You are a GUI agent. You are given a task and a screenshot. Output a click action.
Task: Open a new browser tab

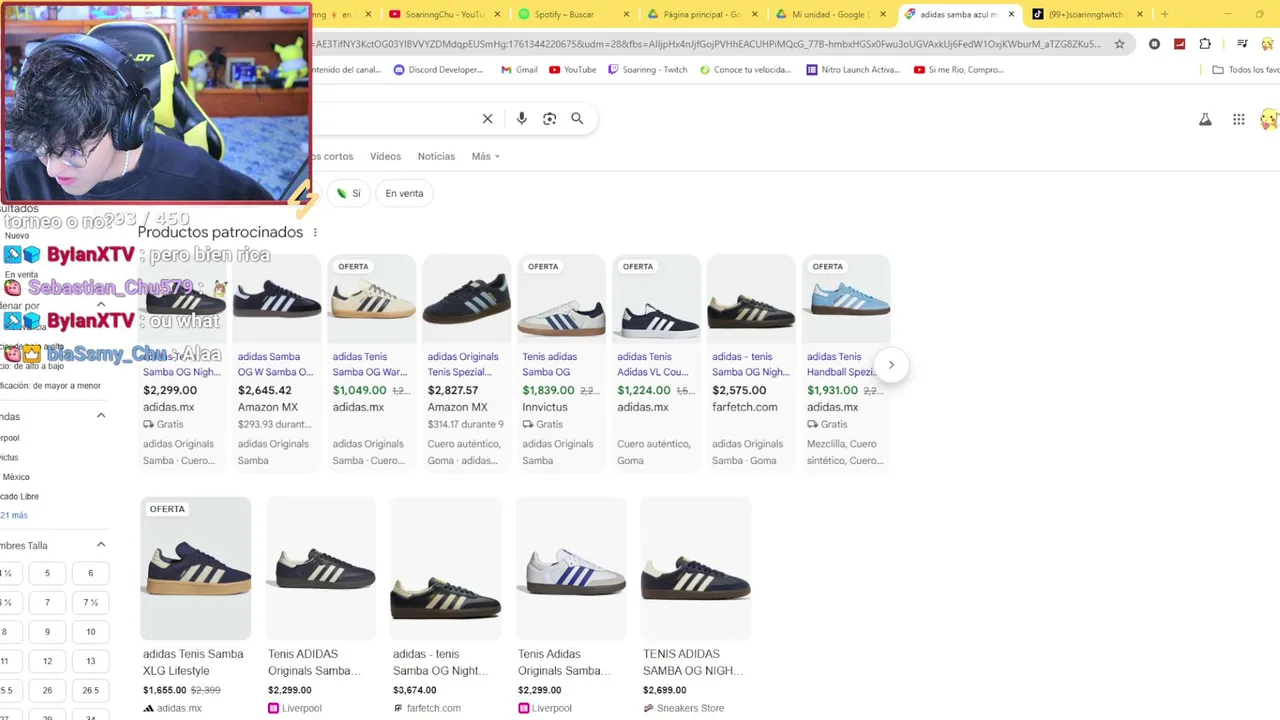pos(1164,14)
